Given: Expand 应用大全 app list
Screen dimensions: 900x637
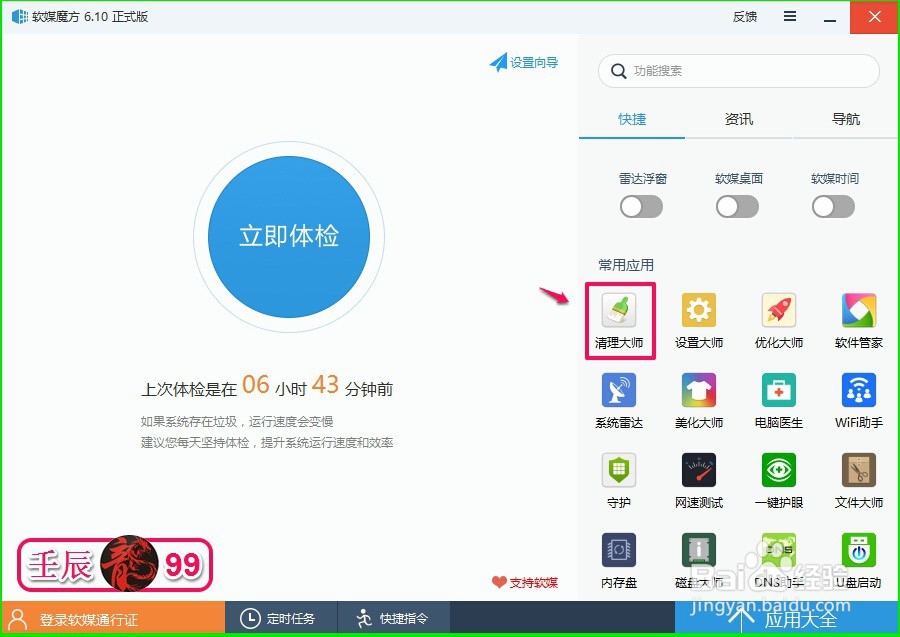Looking at the screenshot, I should [786, 619].
